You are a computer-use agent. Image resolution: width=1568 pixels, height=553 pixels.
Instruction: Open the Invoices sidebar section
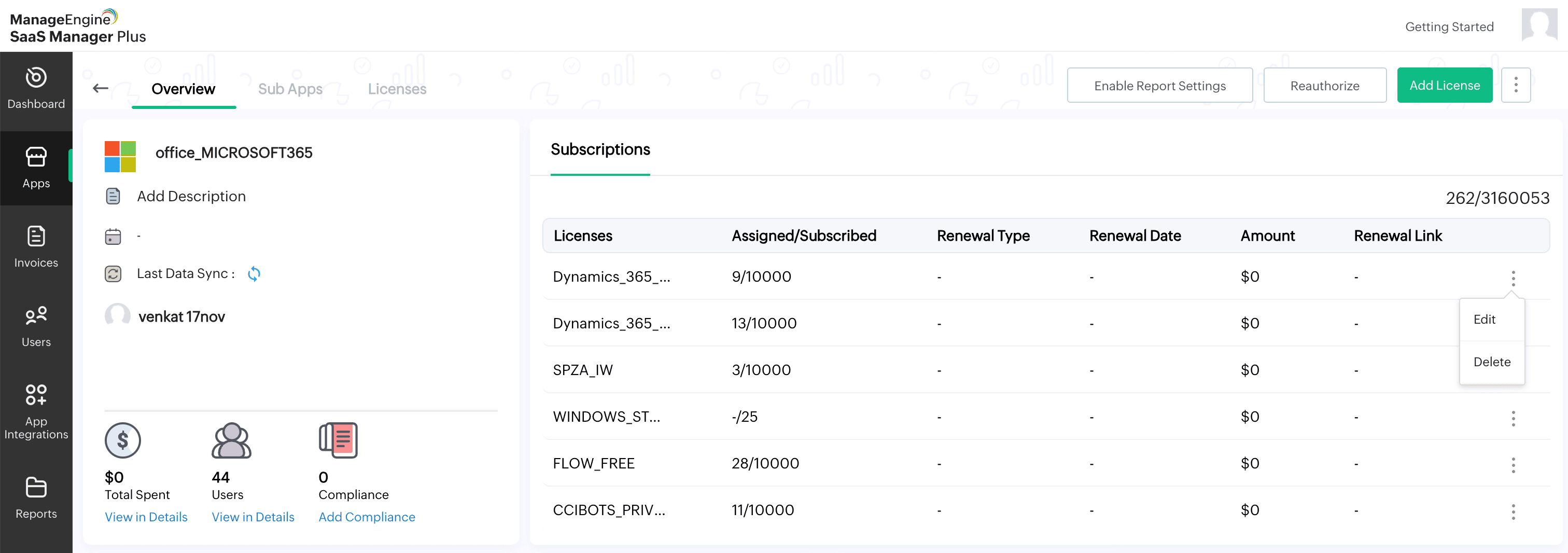click(36, 247)
